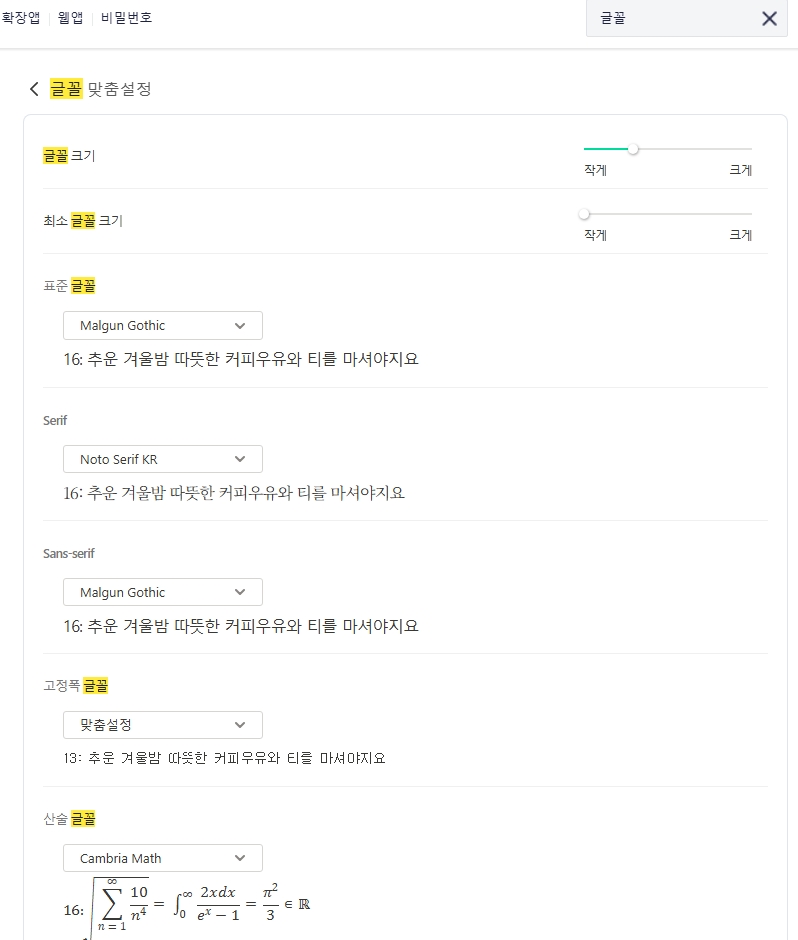Open the 웹앱 section
This screenshot has height=940, width=798.
[70, 18]
